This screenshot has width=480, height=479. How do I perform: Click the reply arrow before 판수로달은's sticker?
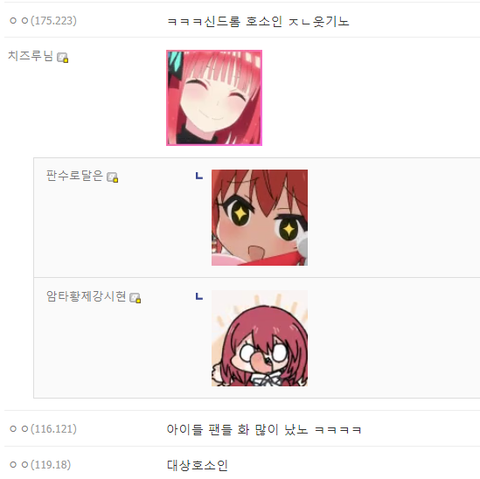tap(199, 175)
